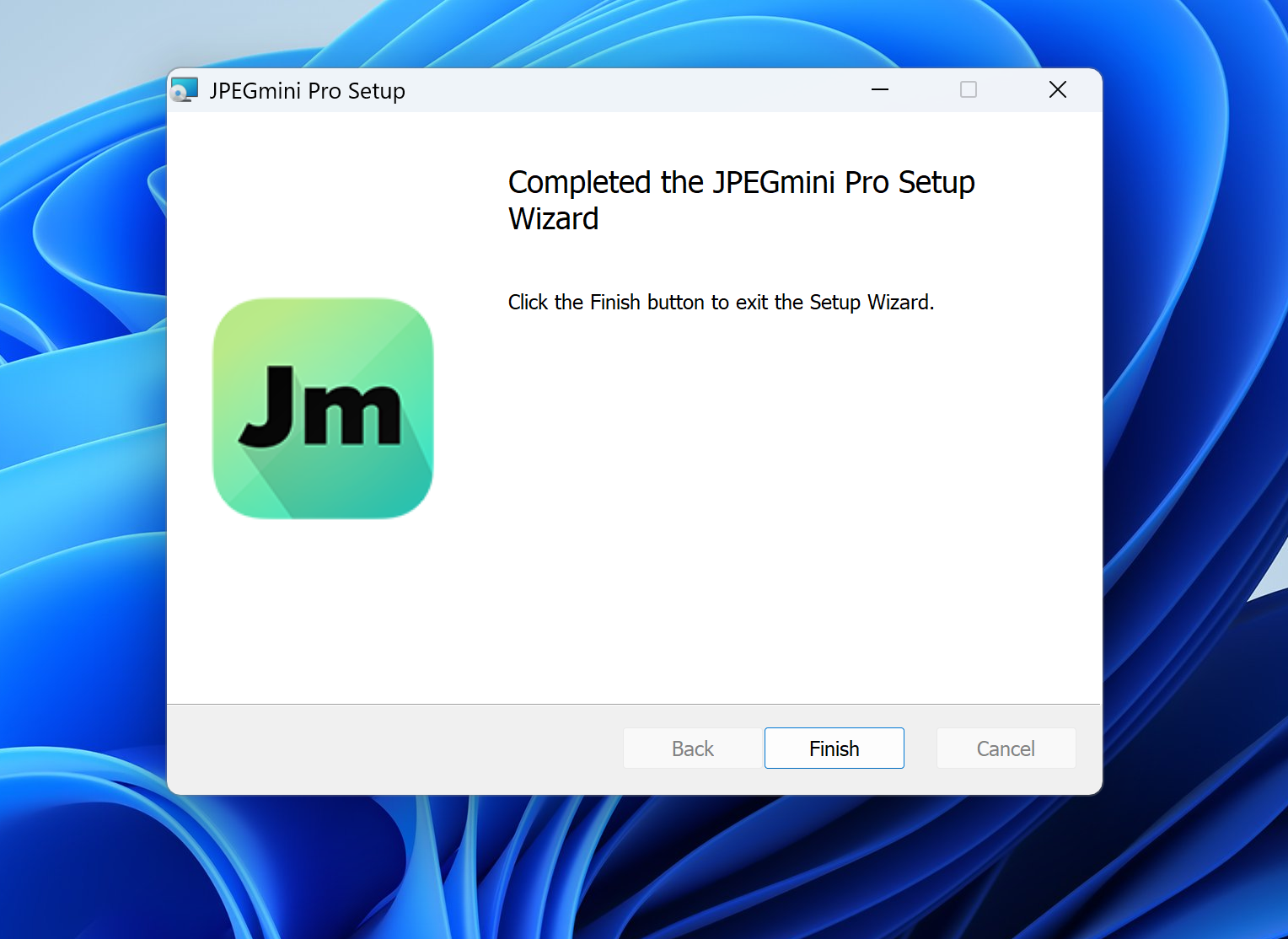This screenshot has height=939, width=1288.
Task: Click the desktop wallpaper right of the installer
Action: 1197,421
